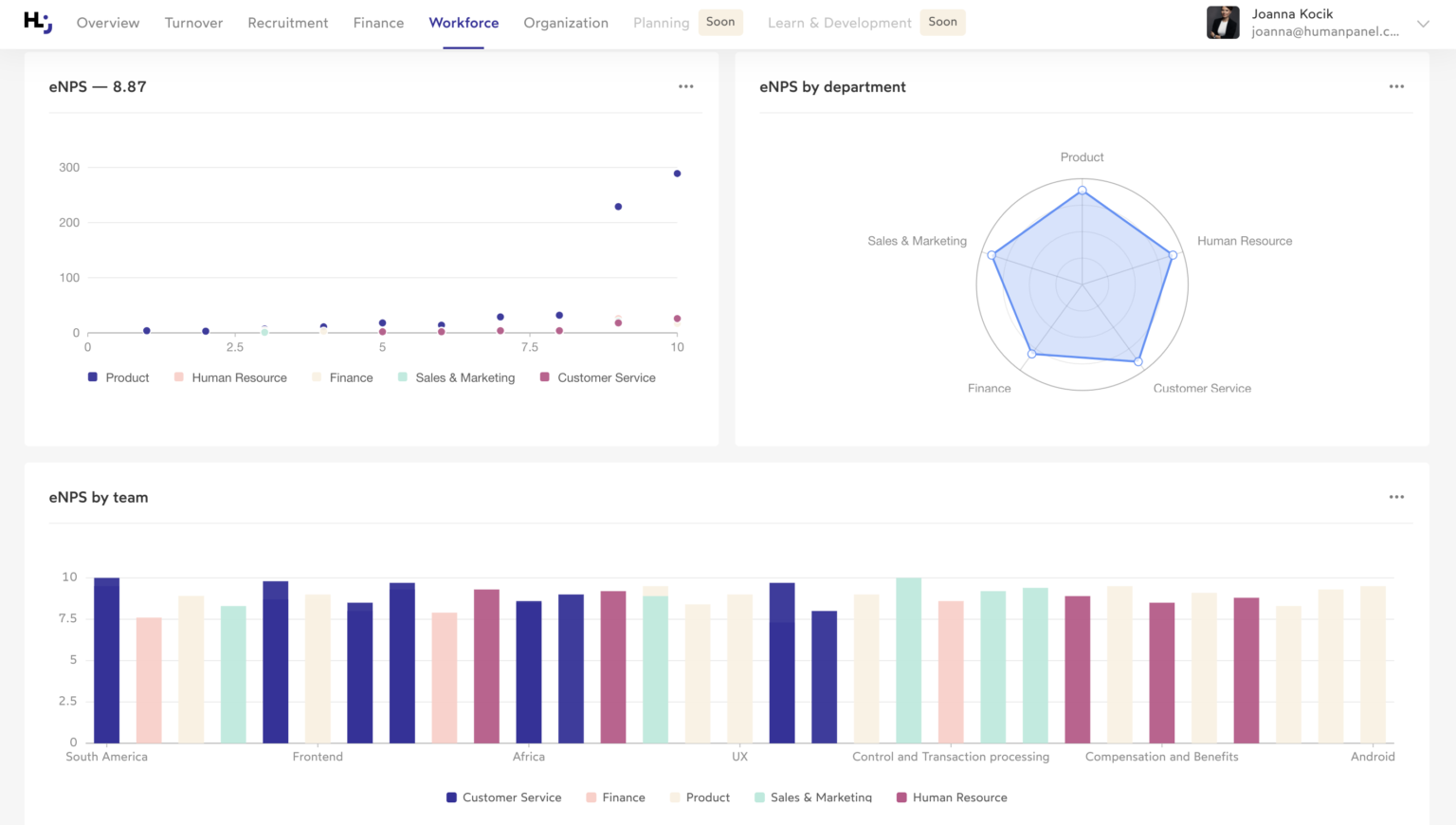
Task: Open the Recruitment tab
Action: tap(287, 23)
